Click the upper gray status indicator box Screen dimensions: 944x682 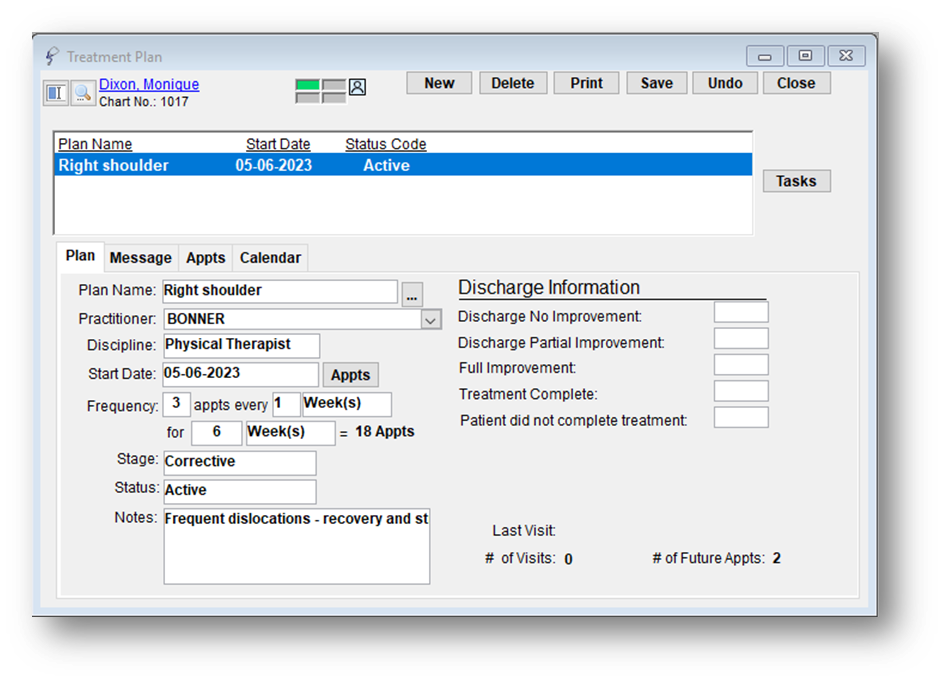tap(334, 85)
